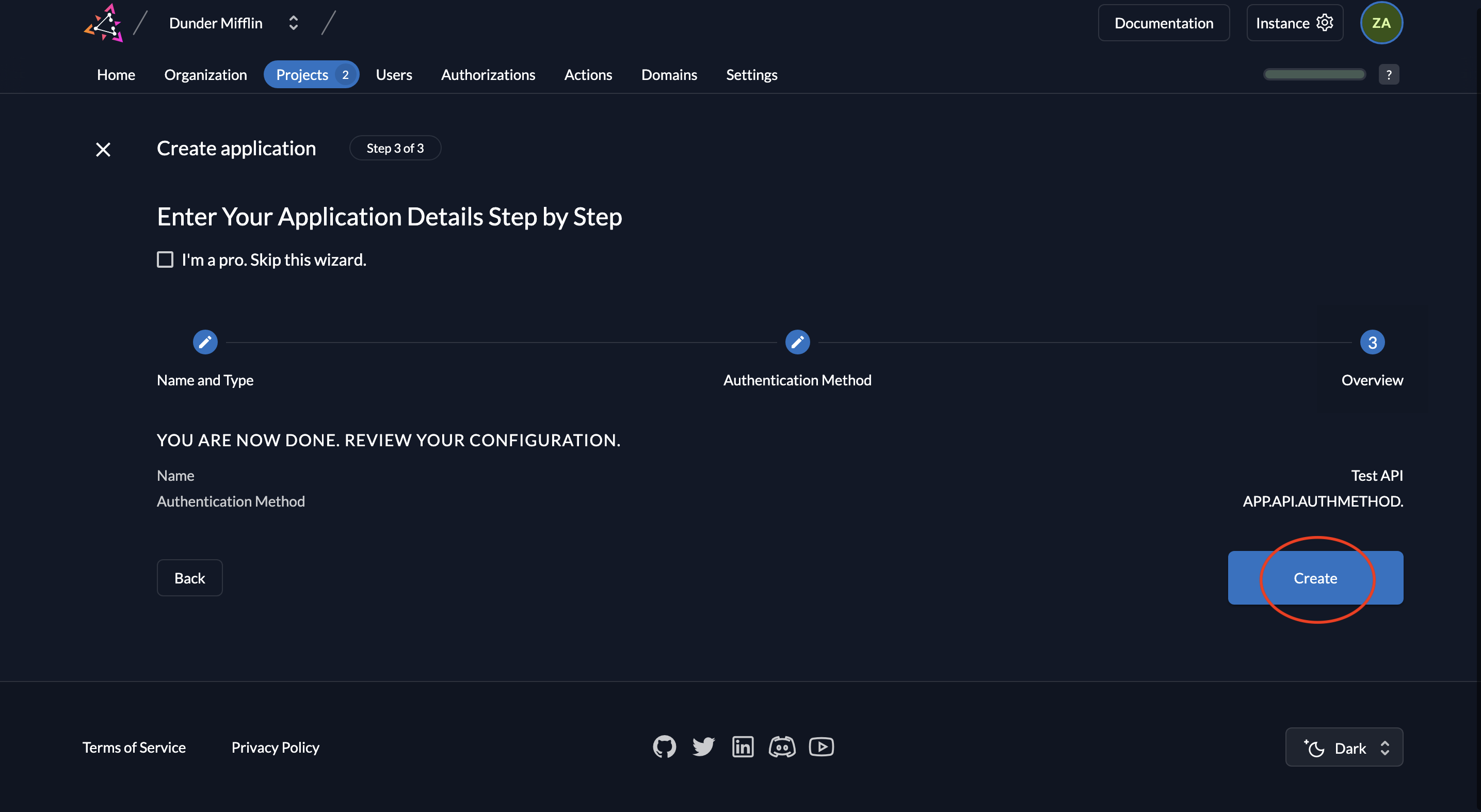Open the Instance dropdown menu
The height and width of the screenshot is (812, 1481).
pos(1295,22)
